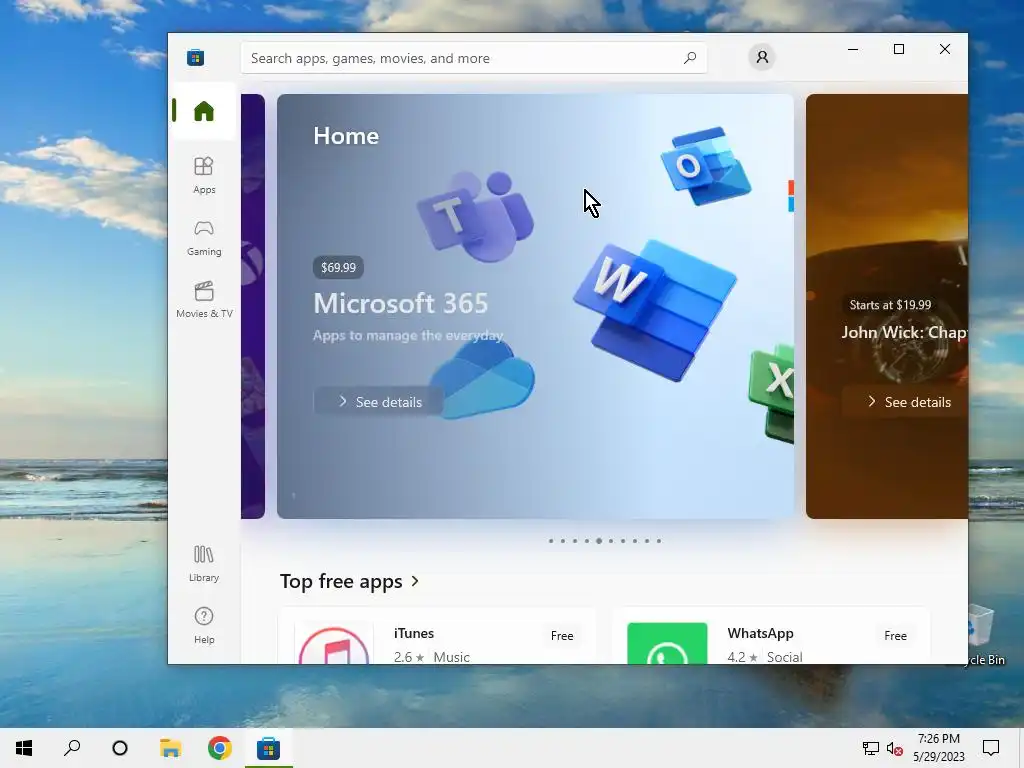Click the iTunes app icon
Image resolution: width=1024 pixels, height=768 pixels.
pos(334,644)
